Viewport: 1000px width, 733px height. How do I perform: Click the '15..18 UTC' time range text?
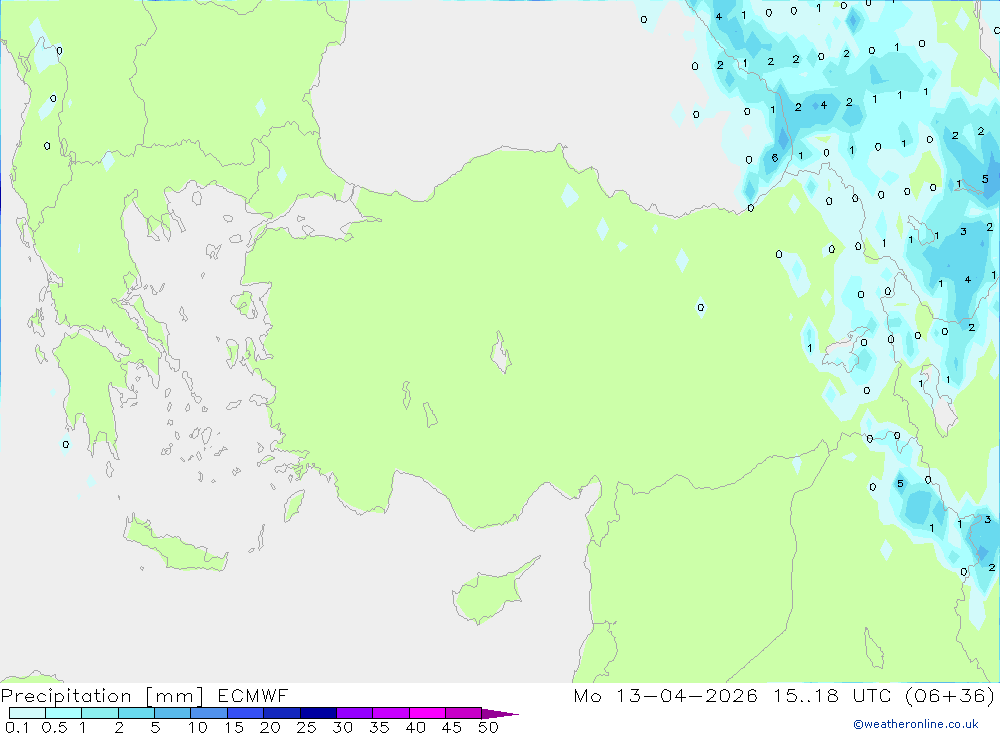(832, 695)
